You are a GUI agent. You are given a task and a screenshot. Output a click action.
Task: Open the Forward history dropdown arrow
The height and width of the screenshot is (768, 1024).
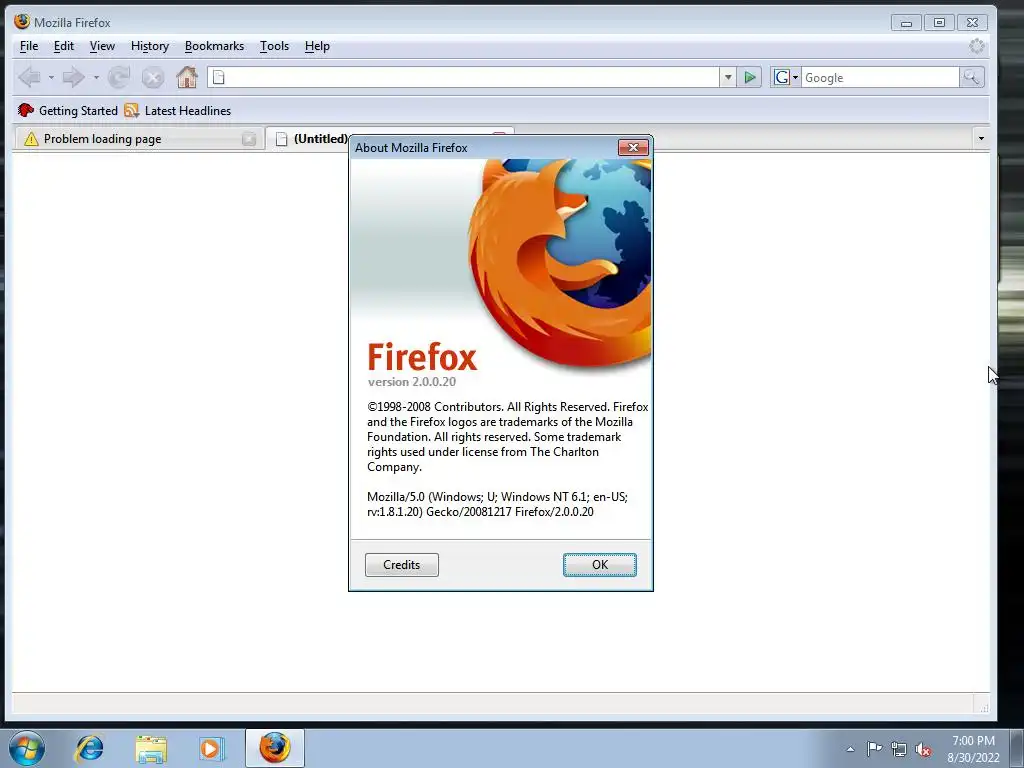point(96,78)
